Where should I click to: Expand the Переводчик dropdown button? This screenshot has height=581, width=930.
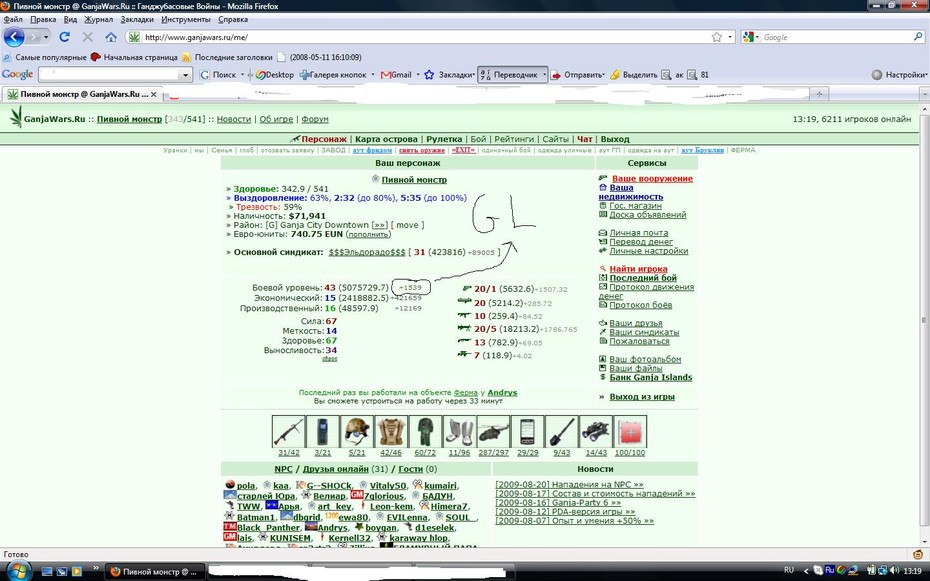pos(544,75)
